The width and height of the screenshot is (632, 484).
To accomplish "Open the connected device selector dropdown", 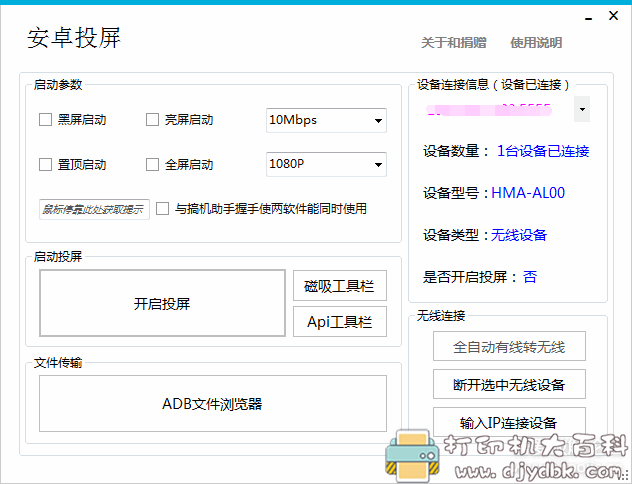I will (x=582, y=109).
